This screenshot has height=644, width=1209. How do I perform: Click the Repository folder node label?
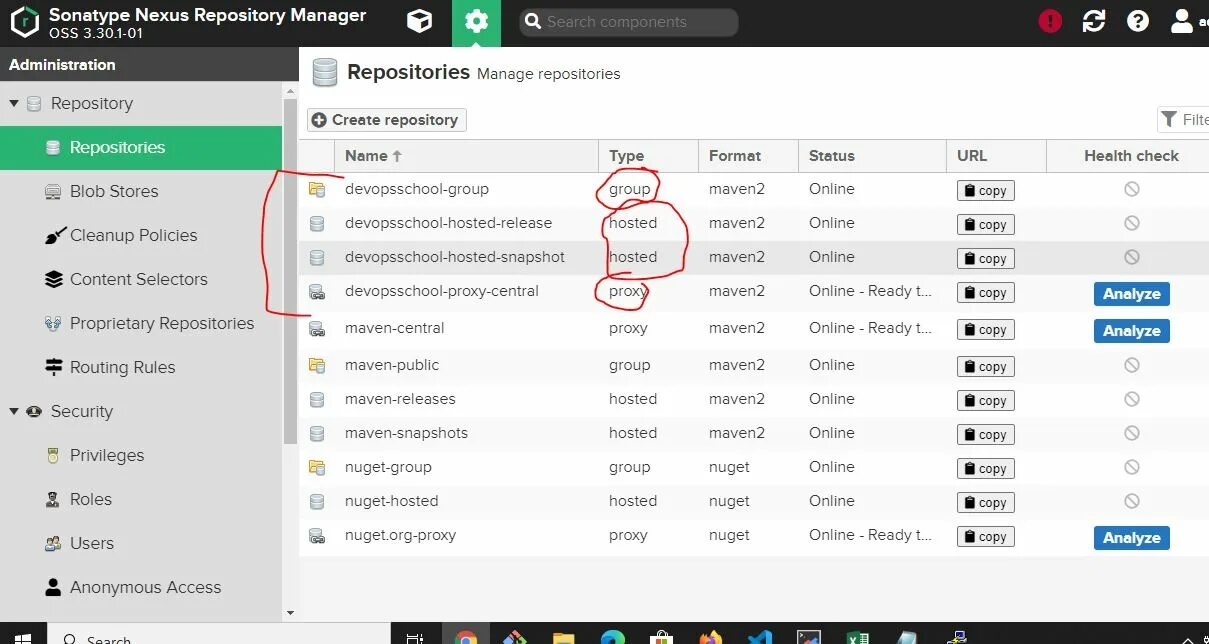tap(92, 104)
